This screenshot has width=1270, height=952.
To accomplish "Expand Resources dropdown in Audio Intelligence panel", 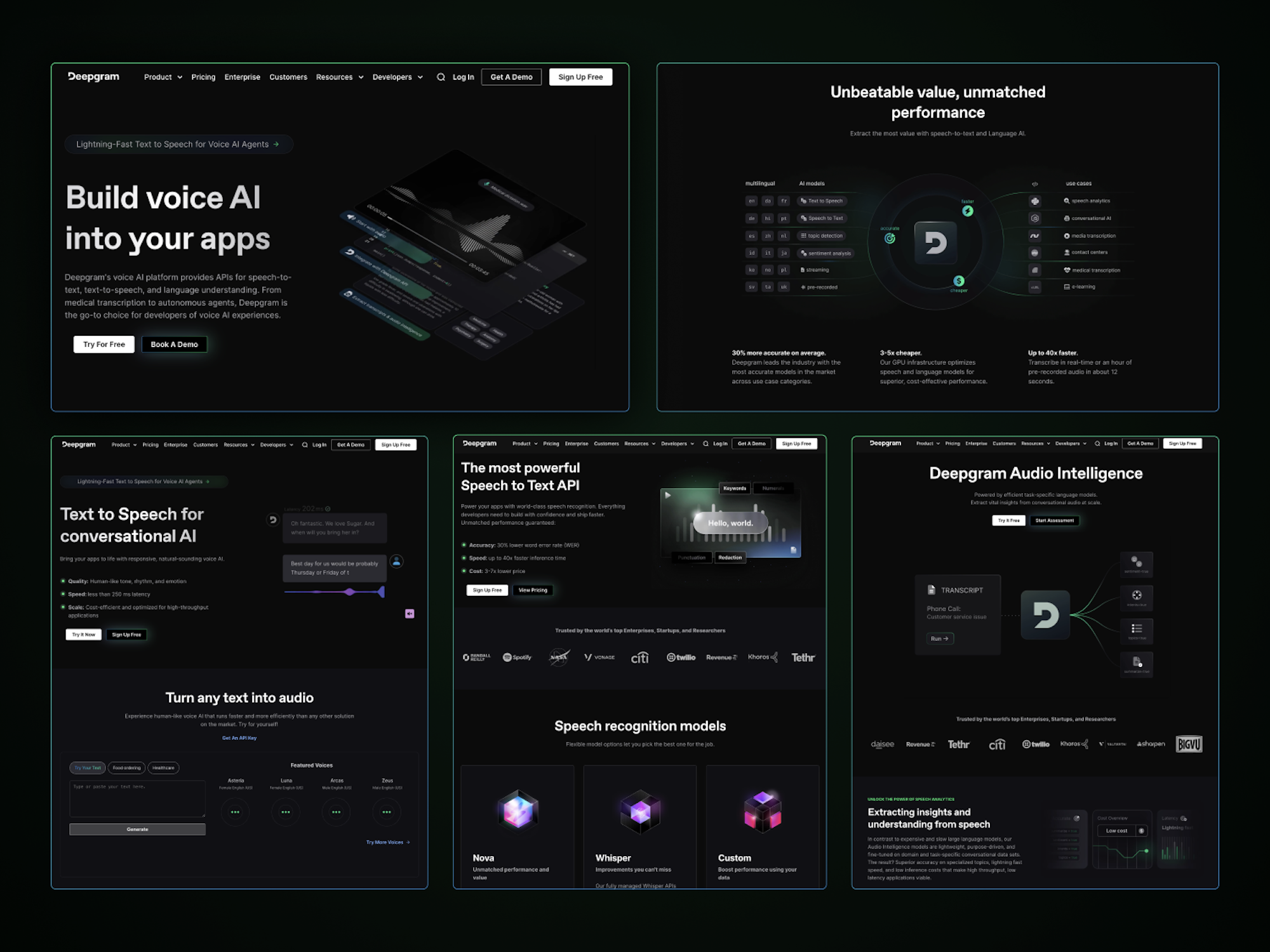I will tap(1036, 444).
